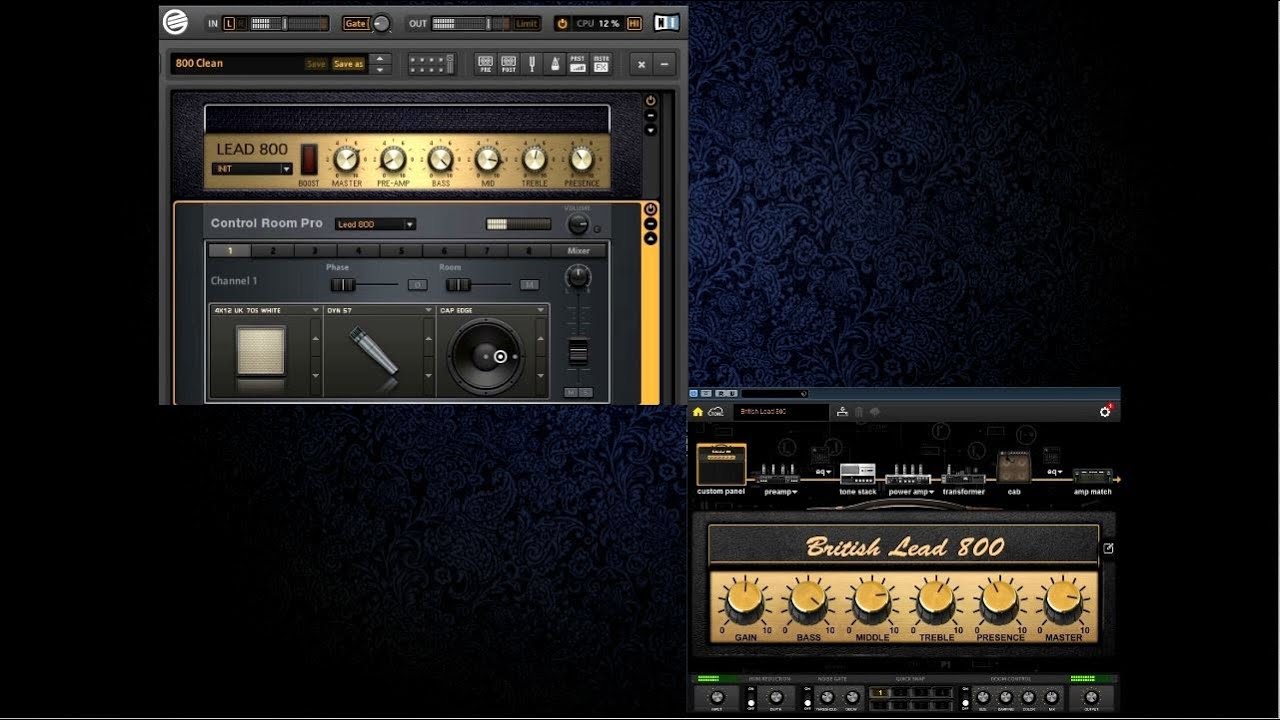Enable the Gate button in Guitar Rig

[354, 23]
